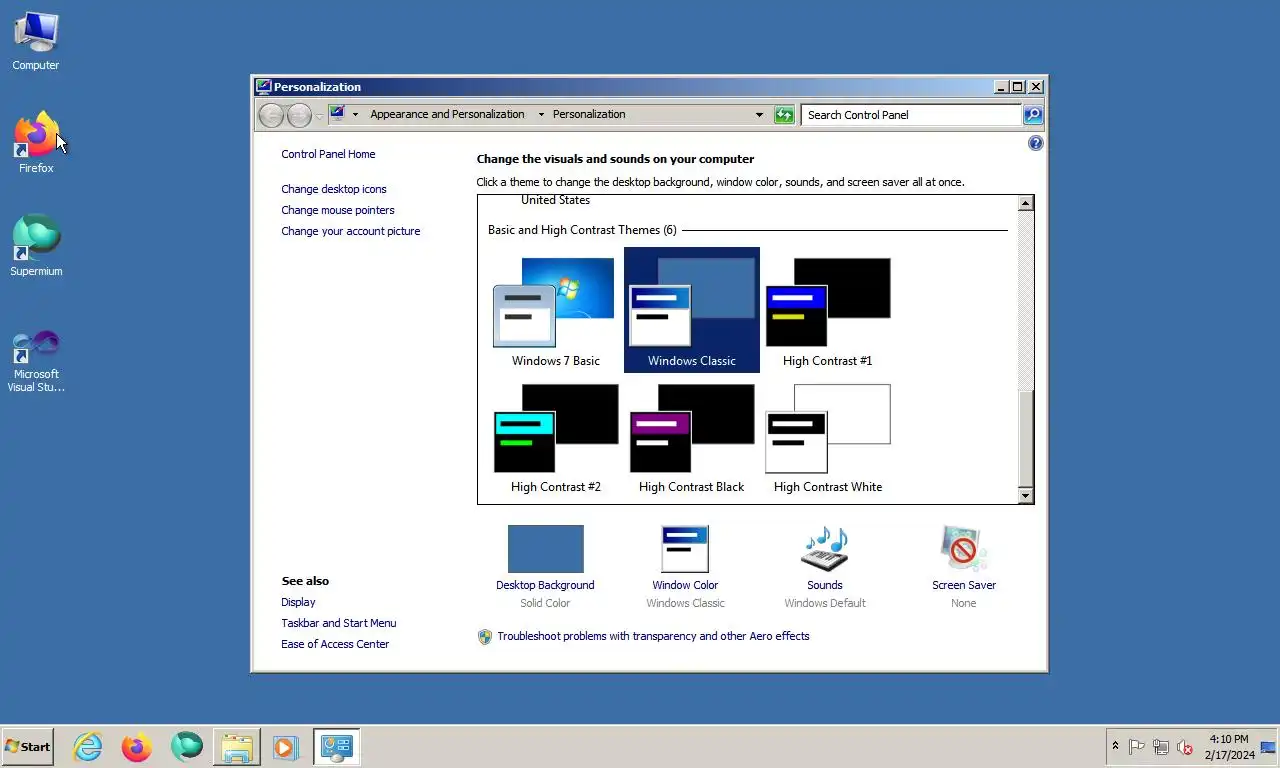
Task: Click the theme list scrollbar thumb
Action: [x=1025, y=438]
